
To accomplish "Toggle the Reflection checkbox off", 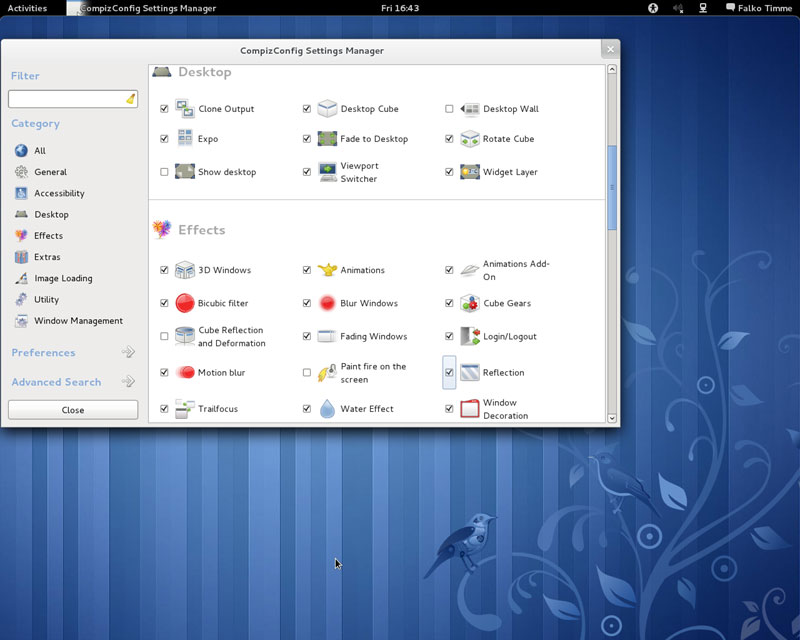I will point(449,373).
